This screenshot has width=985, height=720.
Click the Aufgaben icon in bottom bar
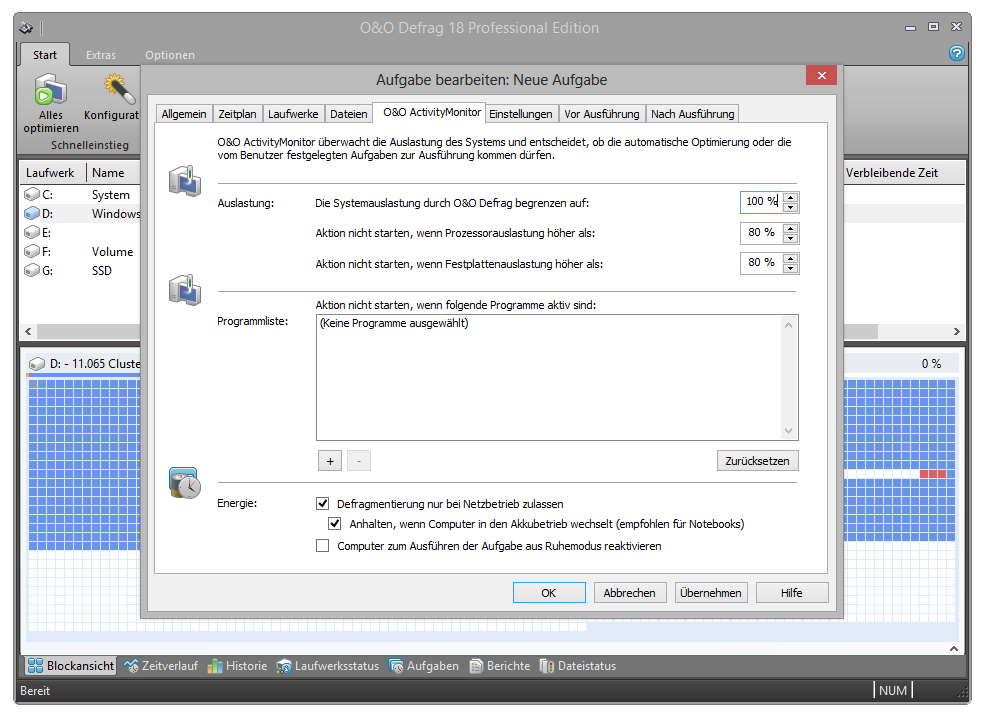[x=396, y=666]
